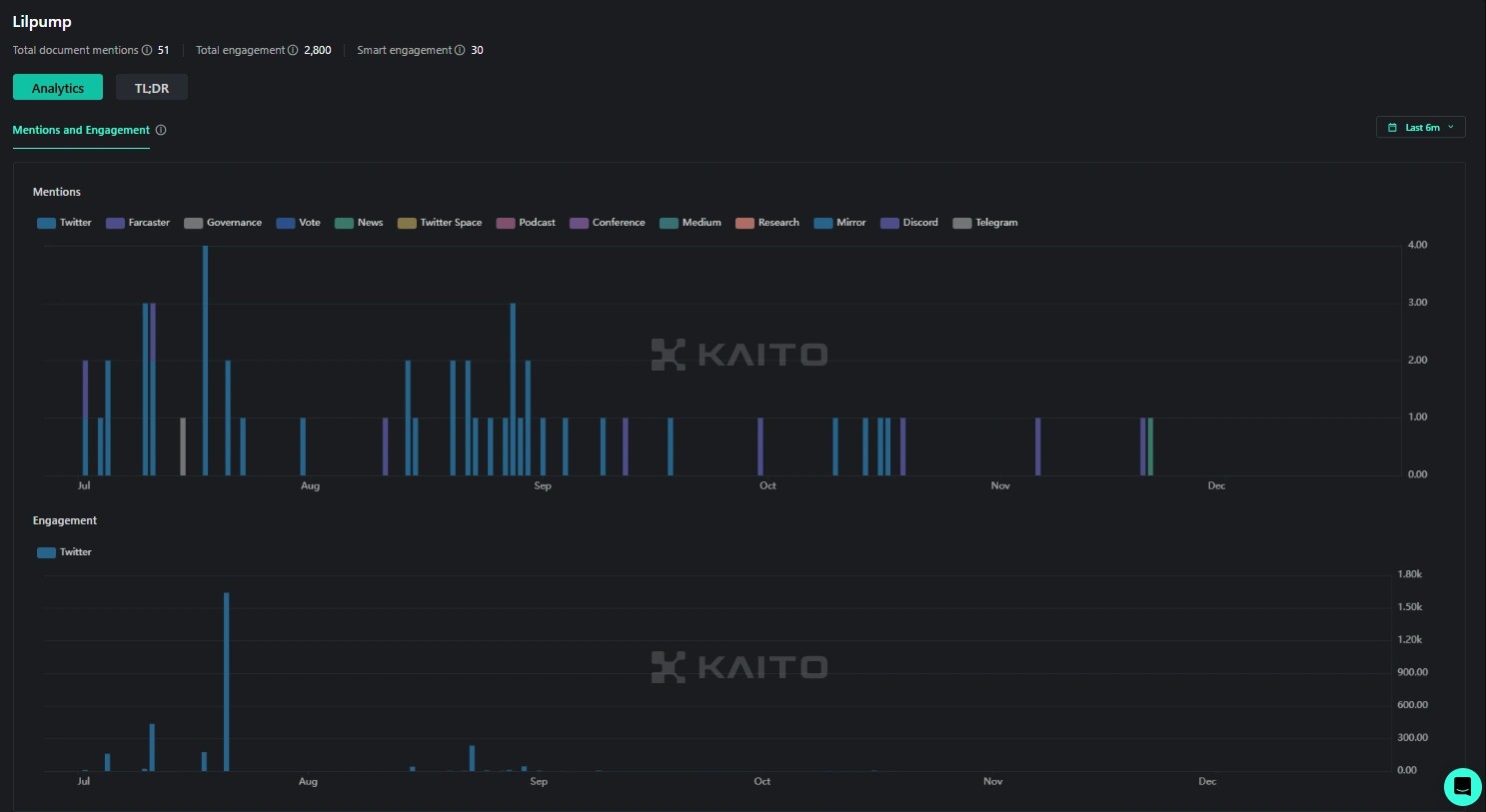Click the Oct label on Mentions chart axis

767,485
